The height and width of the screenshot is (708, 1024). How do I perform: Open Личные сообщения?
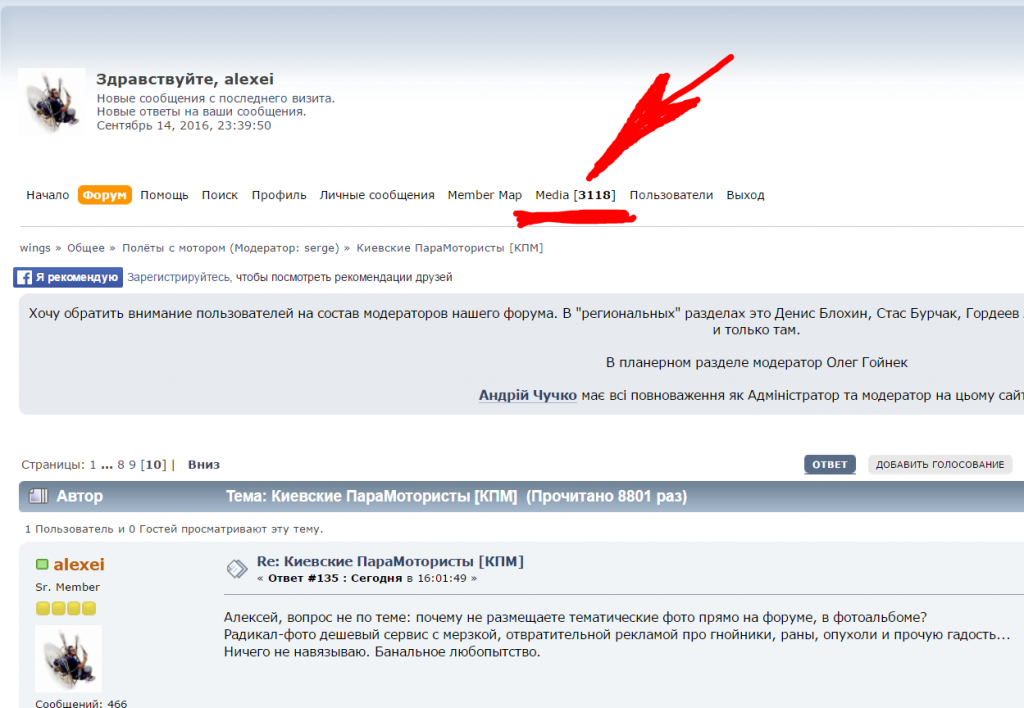tap(377, 195)
